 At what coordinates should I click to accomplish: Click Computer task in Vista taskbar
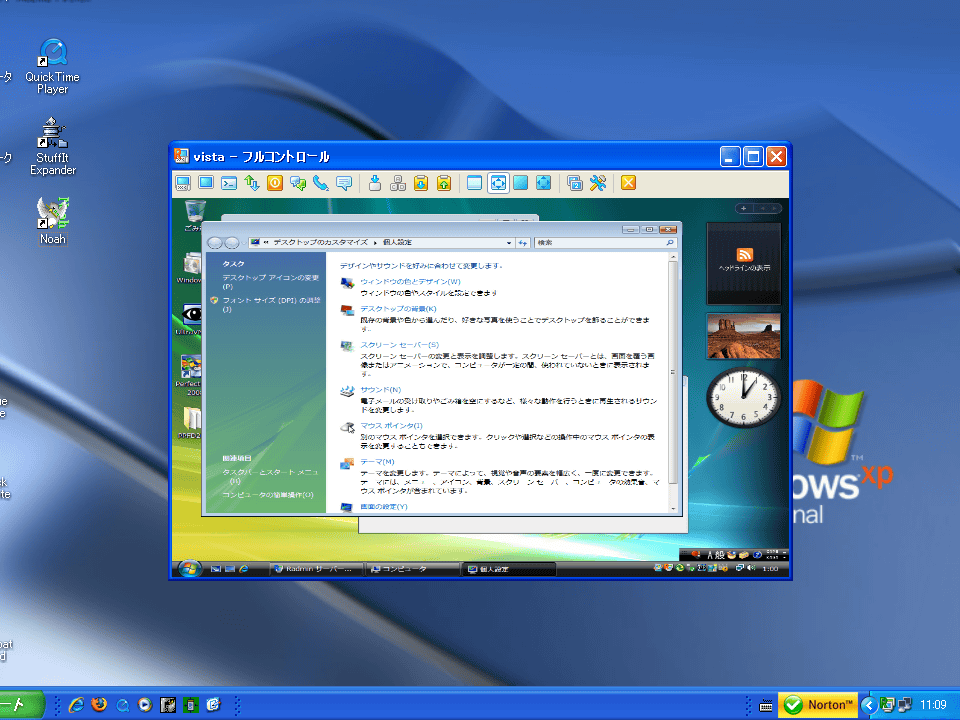(412, 569)
